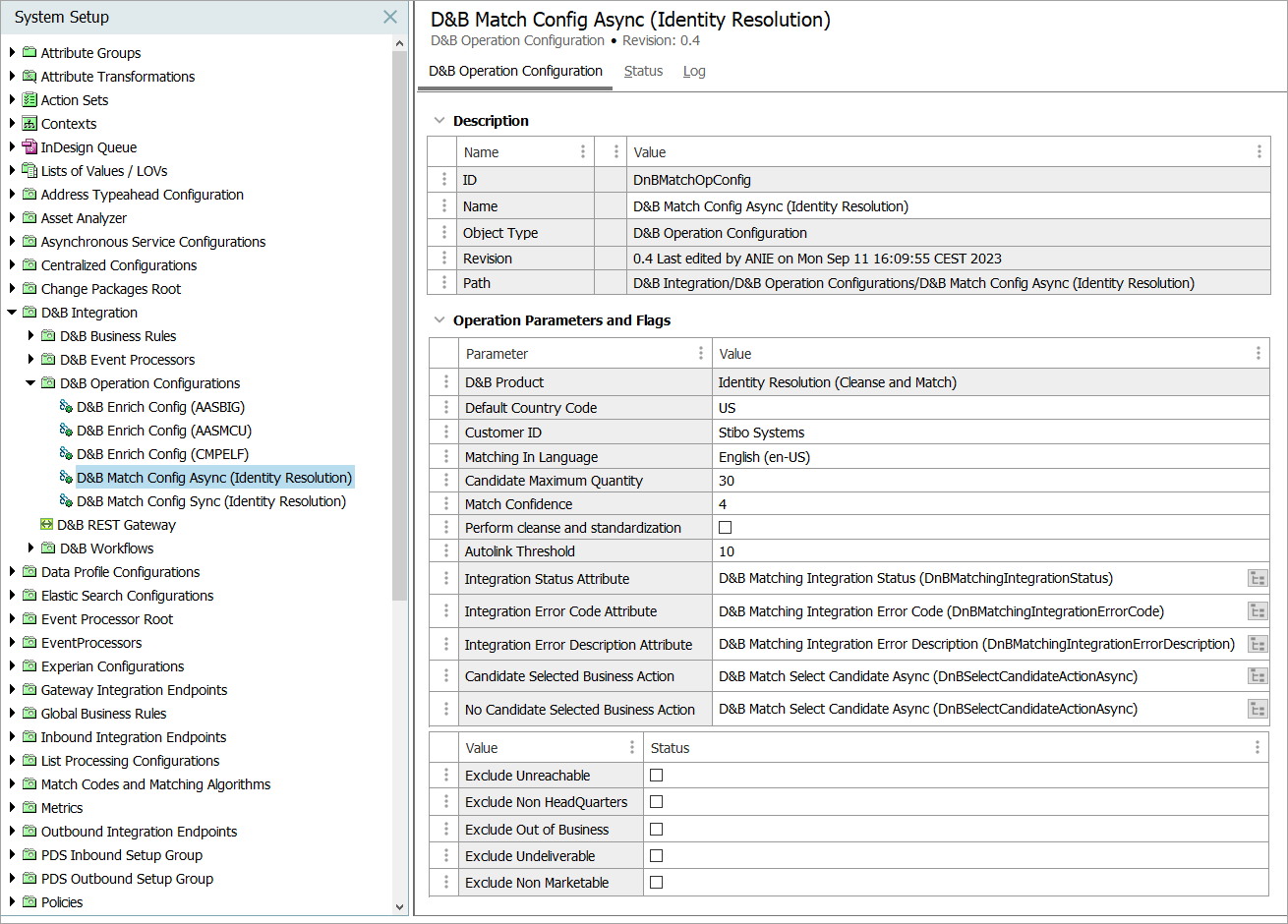The height and width of the screenshot is (924, 1288).
Task: Select D&B Match Config Sync (Identity Resolution)
Action: [211, 501]
